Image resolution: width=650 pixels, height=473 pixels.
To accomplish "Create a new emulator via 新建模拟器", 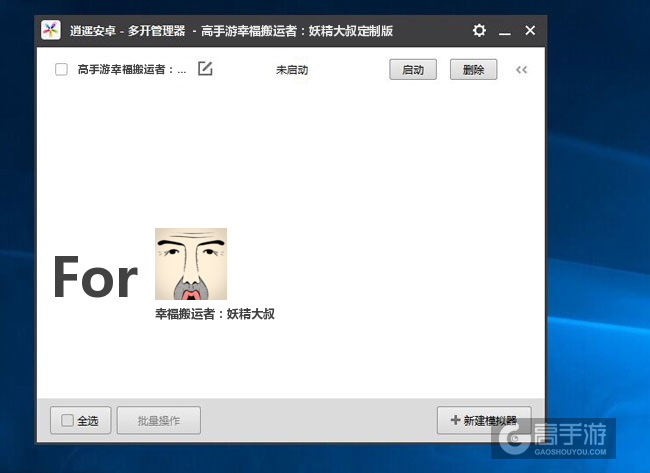I will (484, 420).
